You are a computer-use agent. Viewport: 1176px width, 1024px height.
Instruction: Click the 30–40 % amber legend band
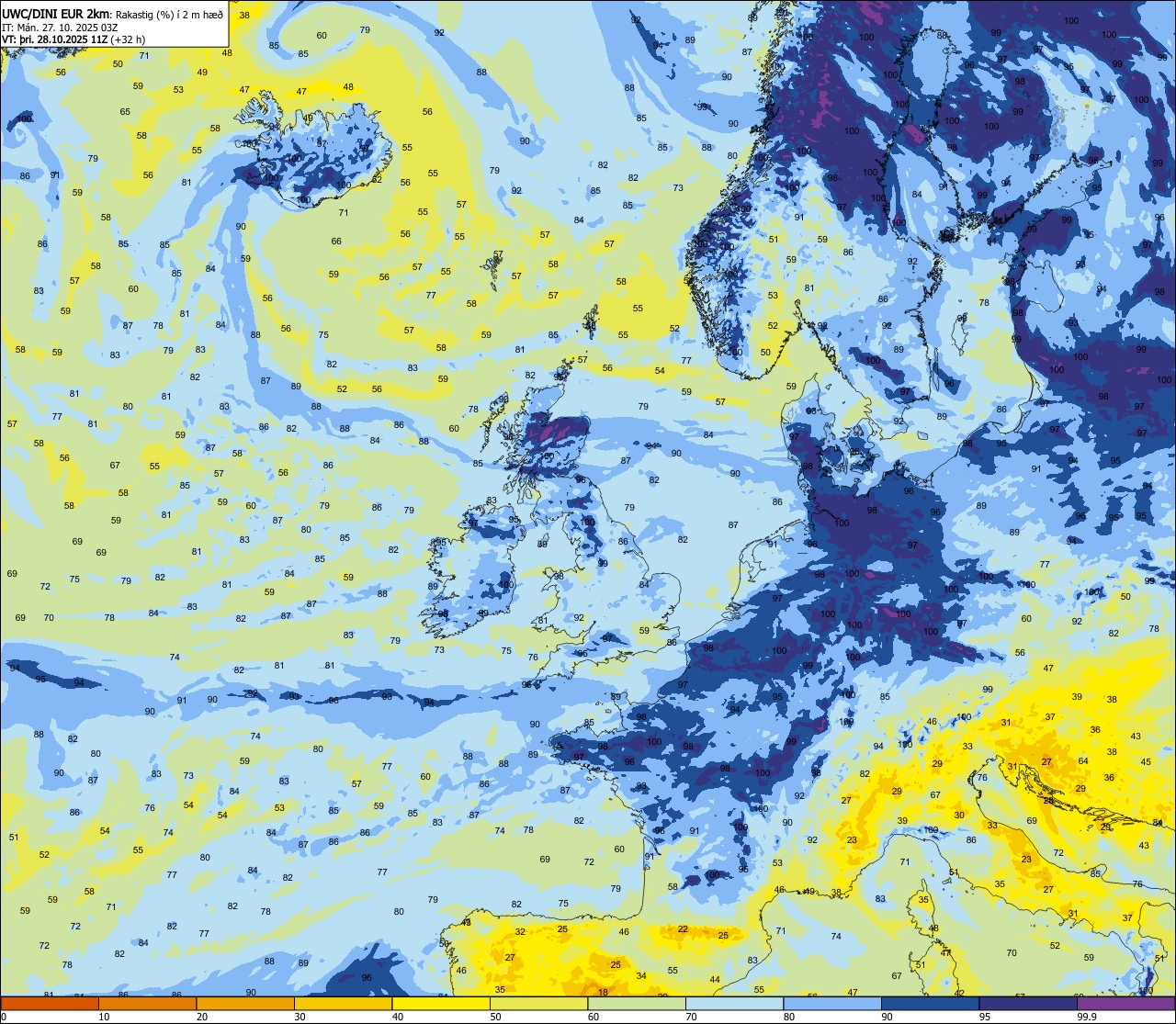pyautogui.click(x=343, y=1004)
